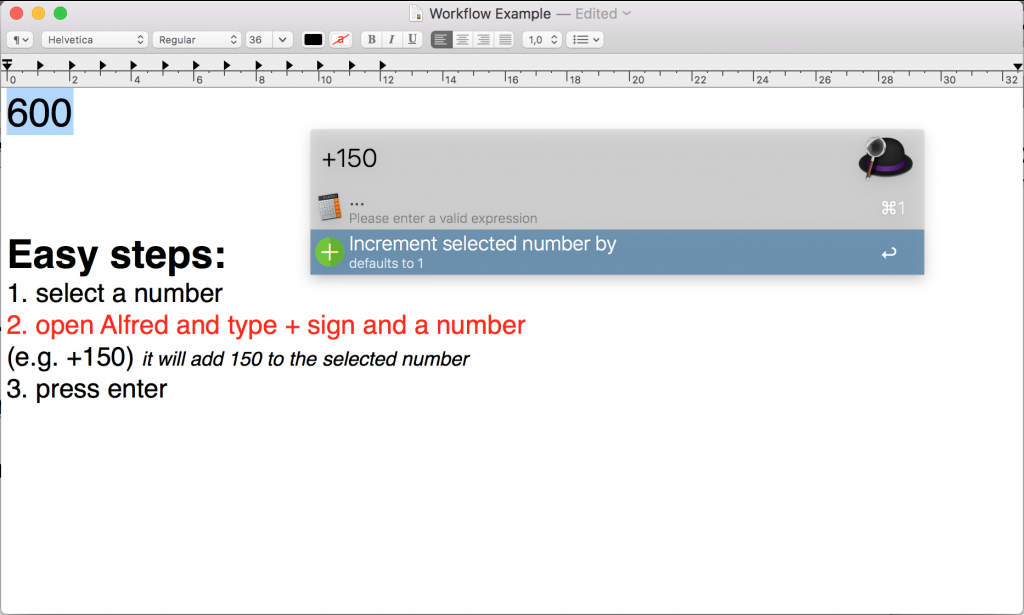The width and height of the screenshot is (1024, 615).
Task: Expand the font size 36 dropdown
Action: [282, 40]
